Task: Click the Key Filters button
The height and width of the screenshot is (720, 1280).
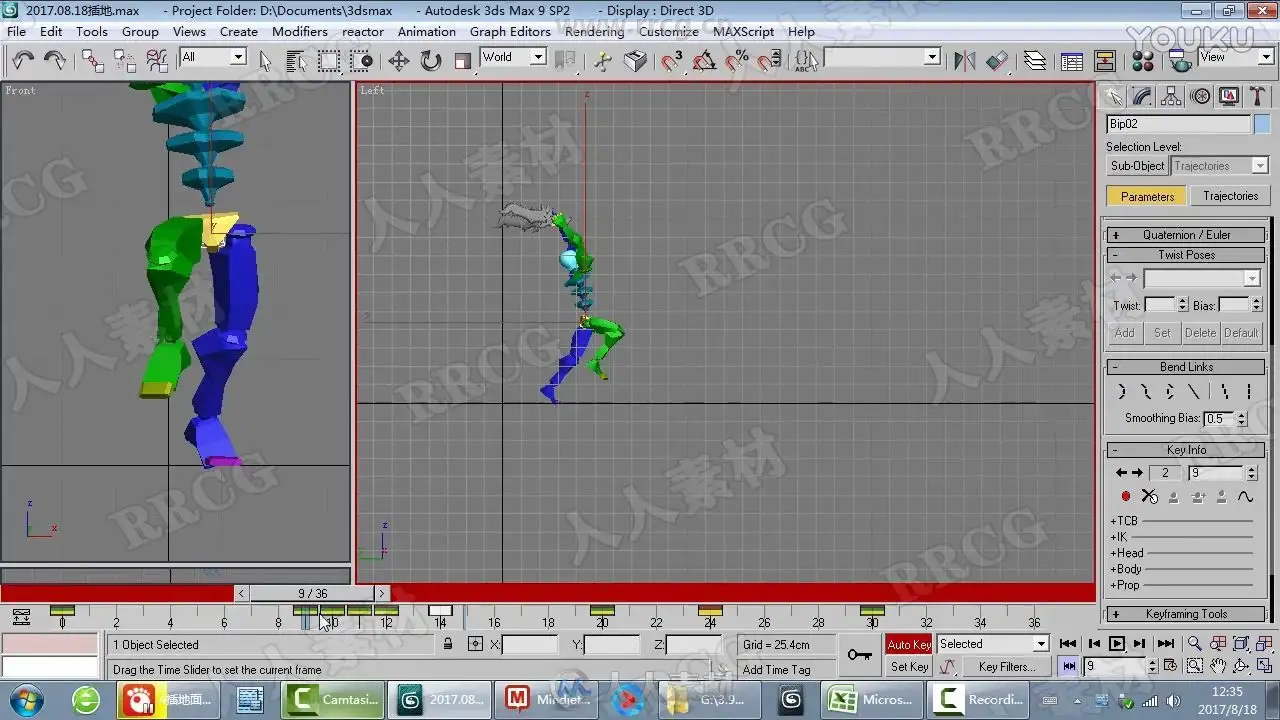Action: 1006,667
